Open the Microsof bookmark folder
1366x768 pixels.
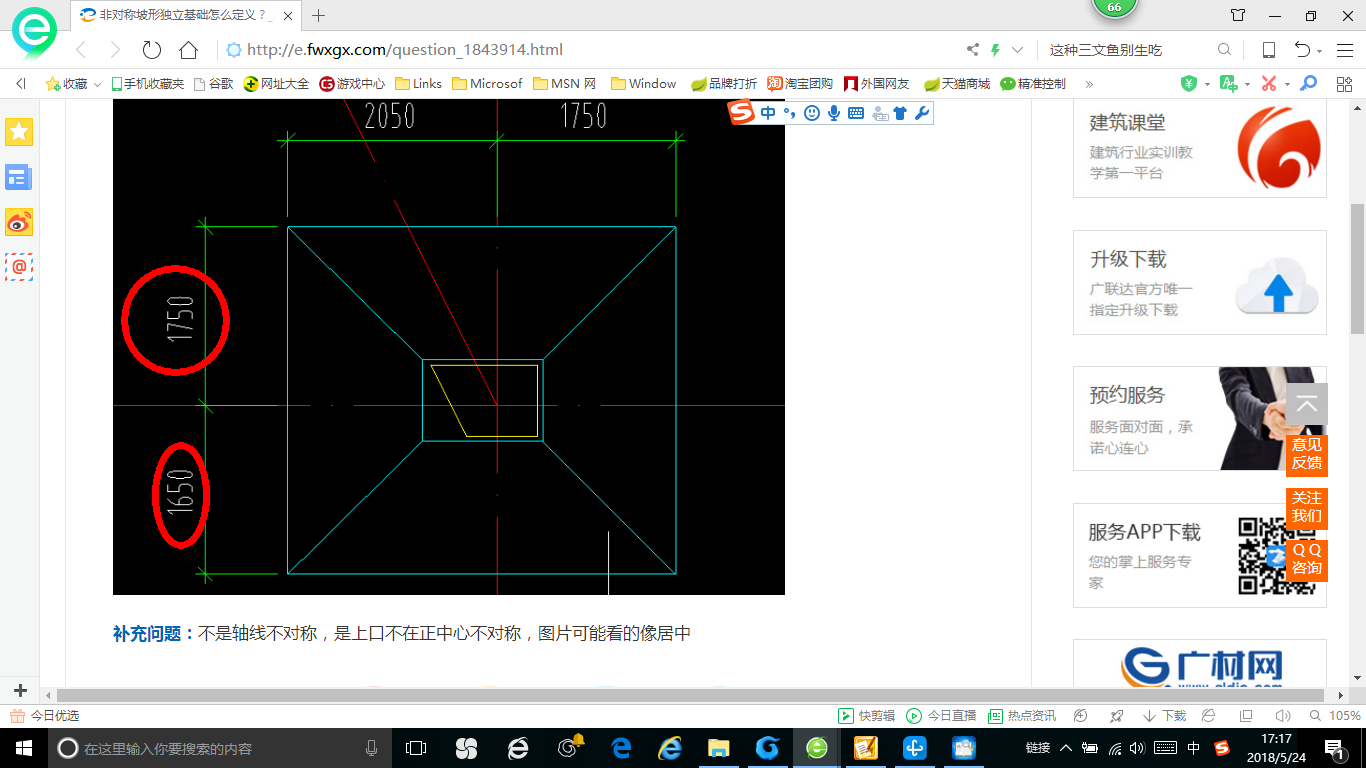click(488, 84)
